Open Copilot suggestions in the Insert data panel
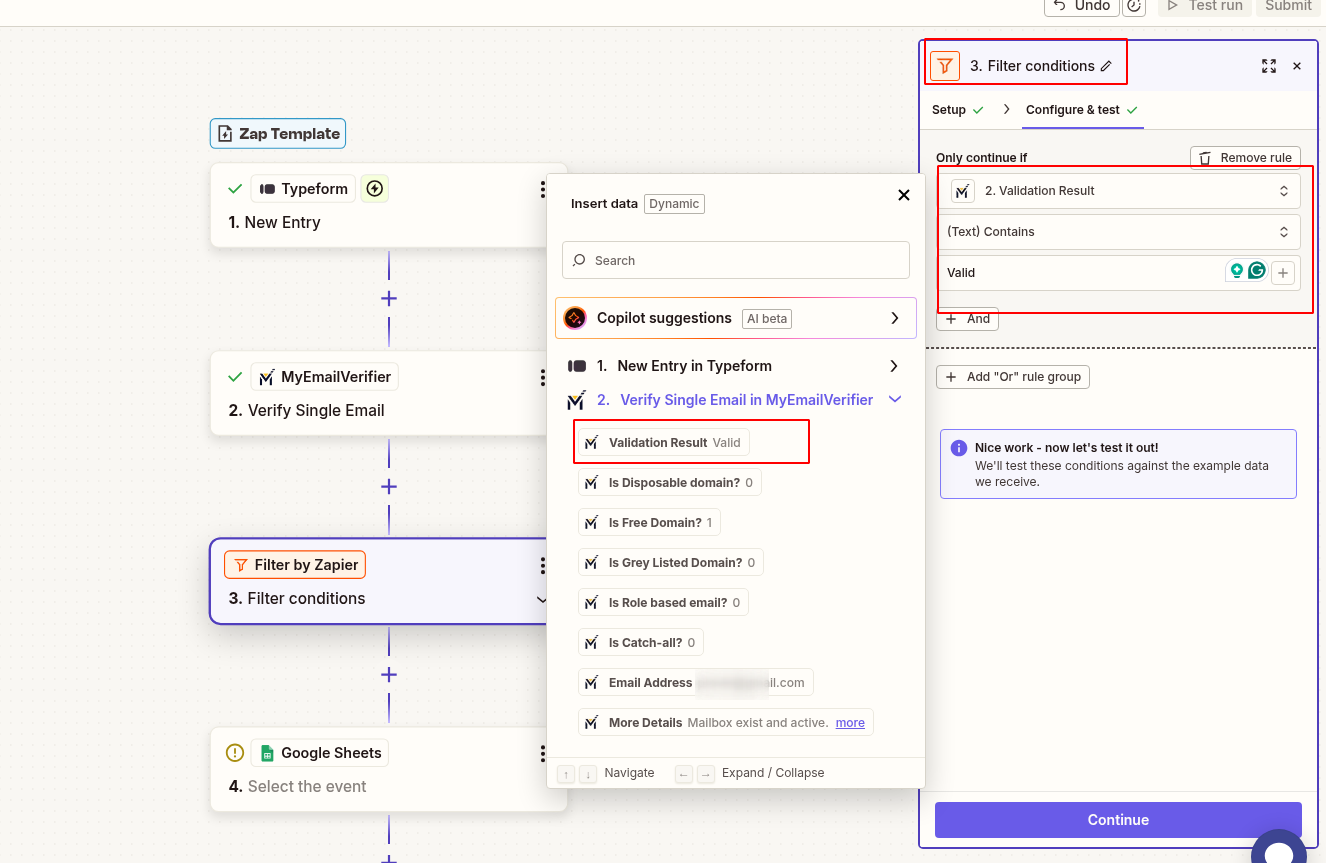The width and height of the screenshot is (1326, 863). (736, 318)
